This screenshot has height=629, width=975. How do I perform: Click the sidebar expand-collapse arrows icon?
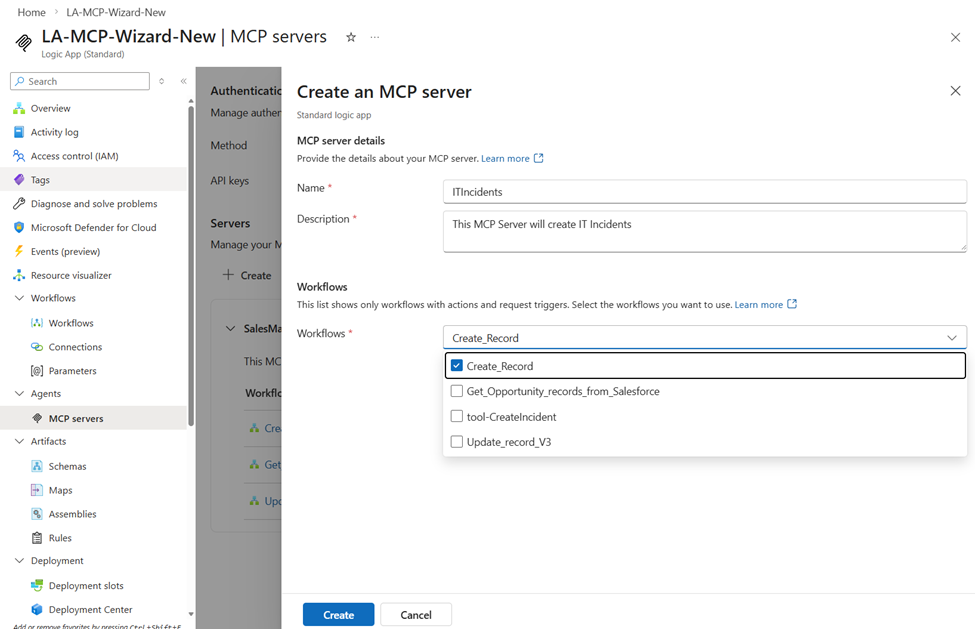tap(162, 81)
